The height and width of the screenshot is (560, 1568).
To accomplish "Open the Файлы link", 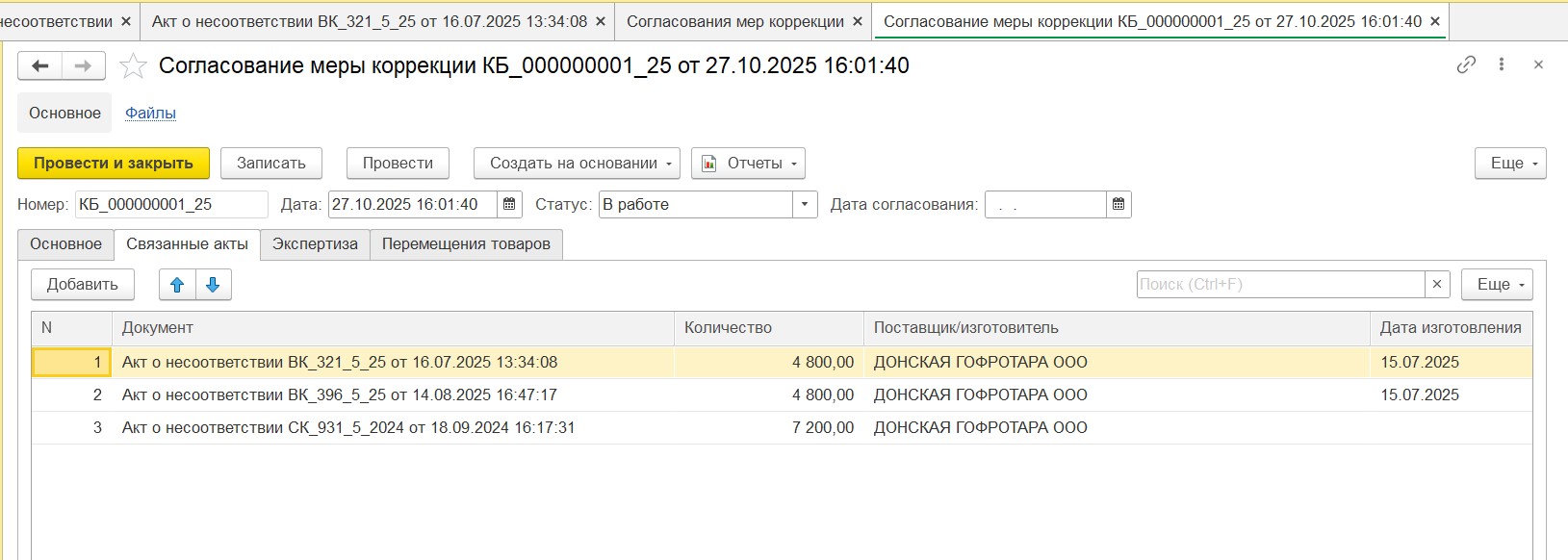I will pyautogui.click(x=150, y=114).
